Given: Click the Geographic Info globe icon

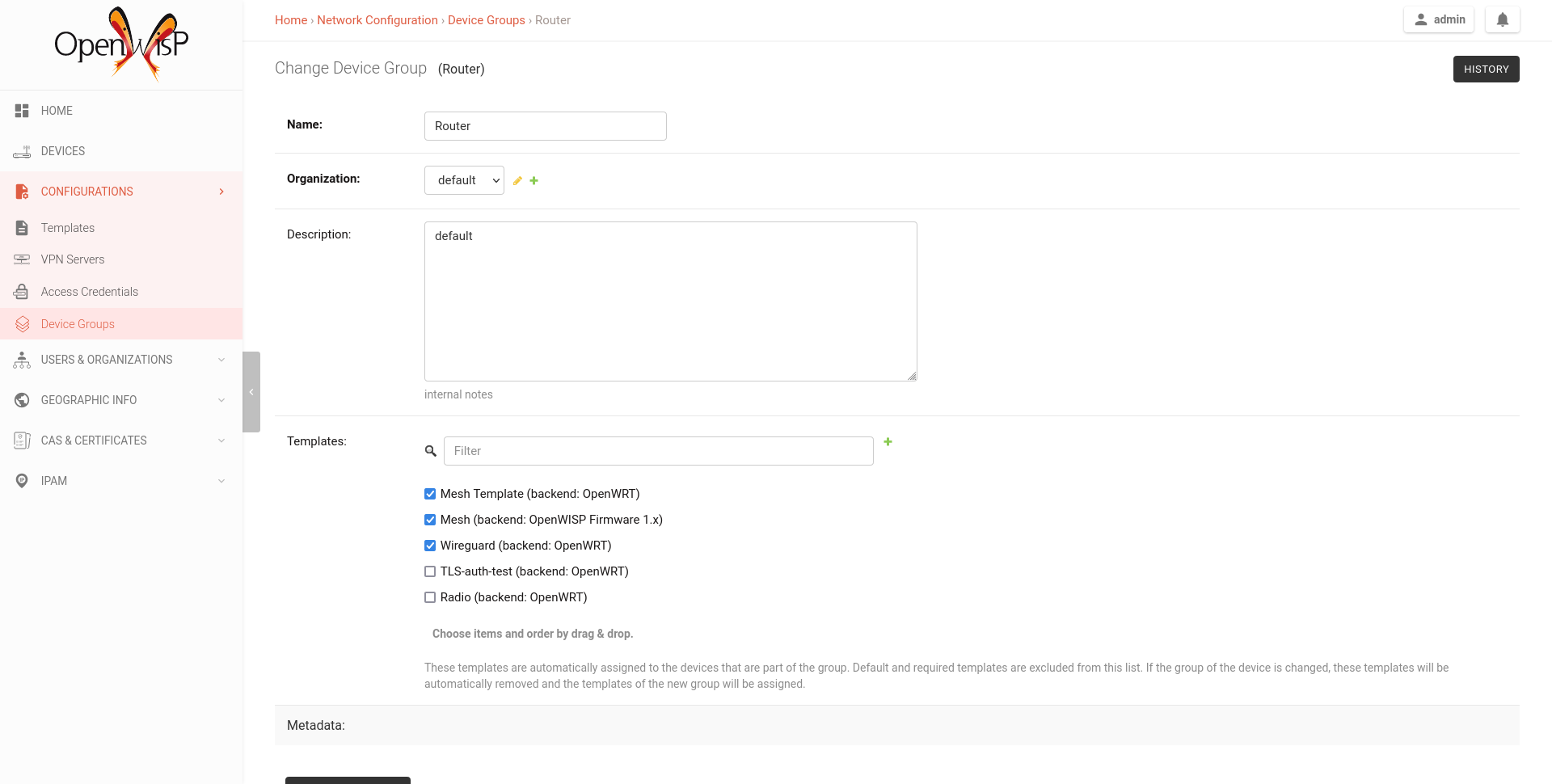Looking at the screenshot, I should point(22,400).
